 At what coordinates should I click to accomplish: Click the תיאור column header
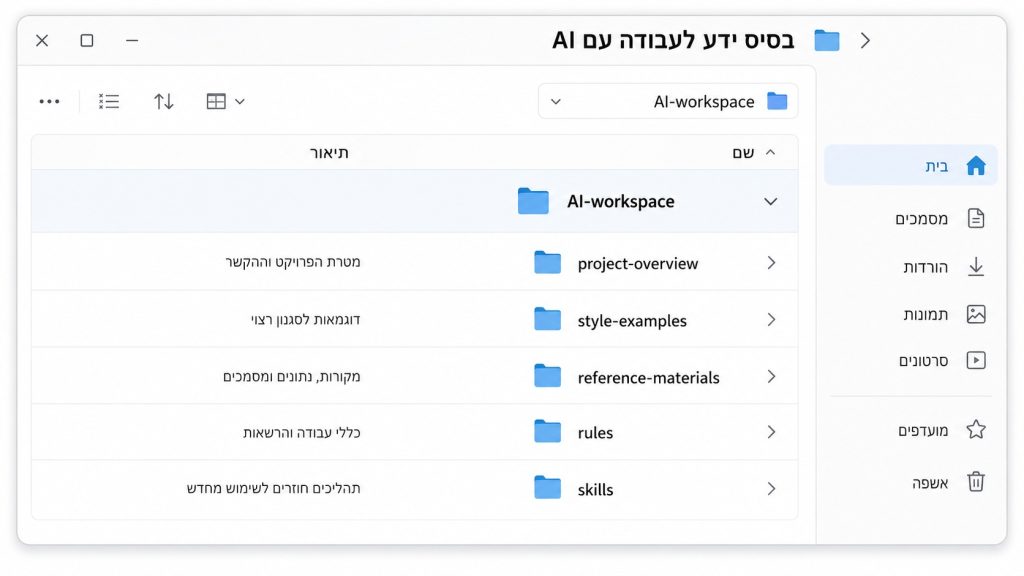click(x=329, y=153)
